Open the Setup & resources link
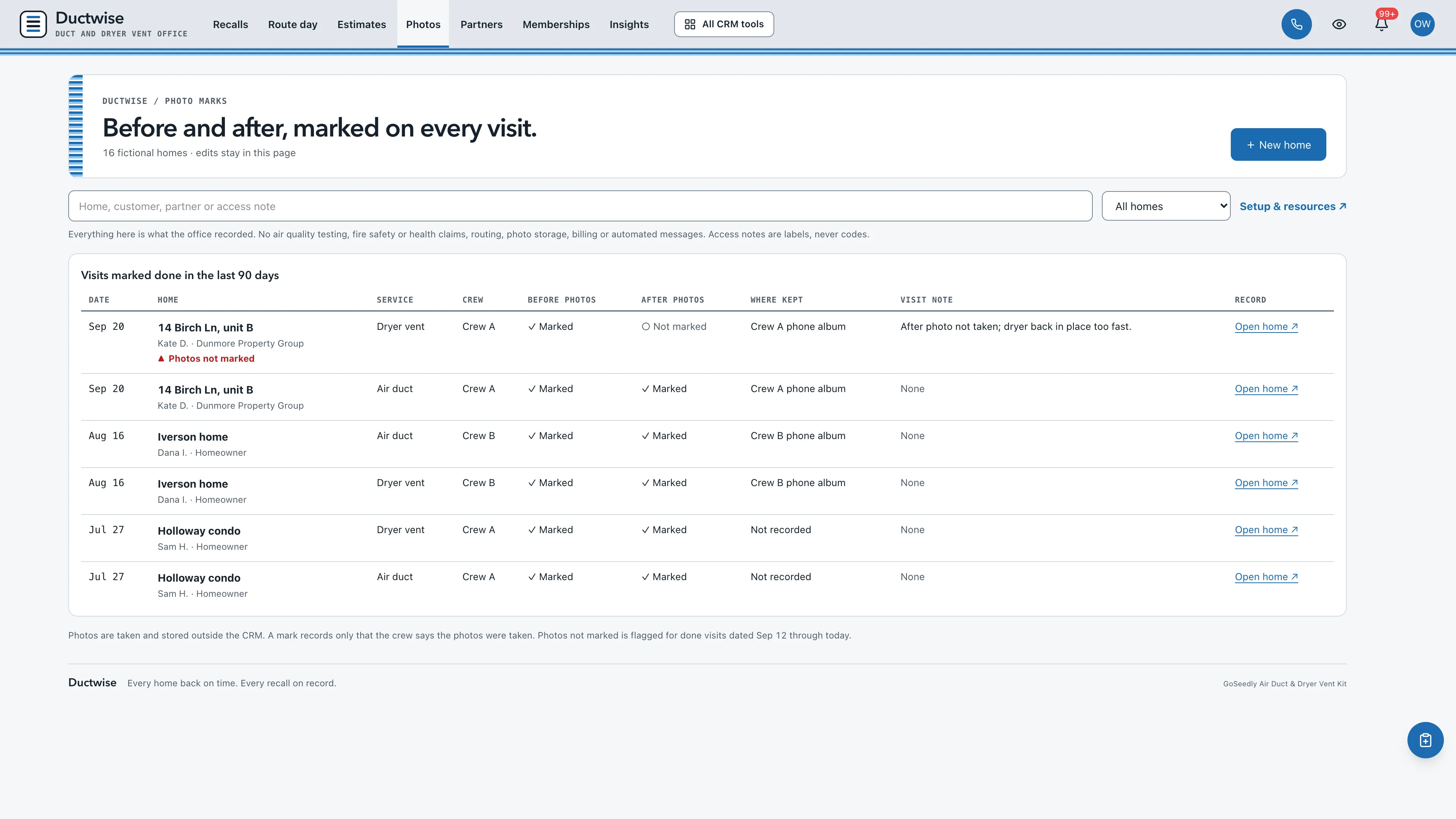1456x819 pixels. tap(1293, 206)
